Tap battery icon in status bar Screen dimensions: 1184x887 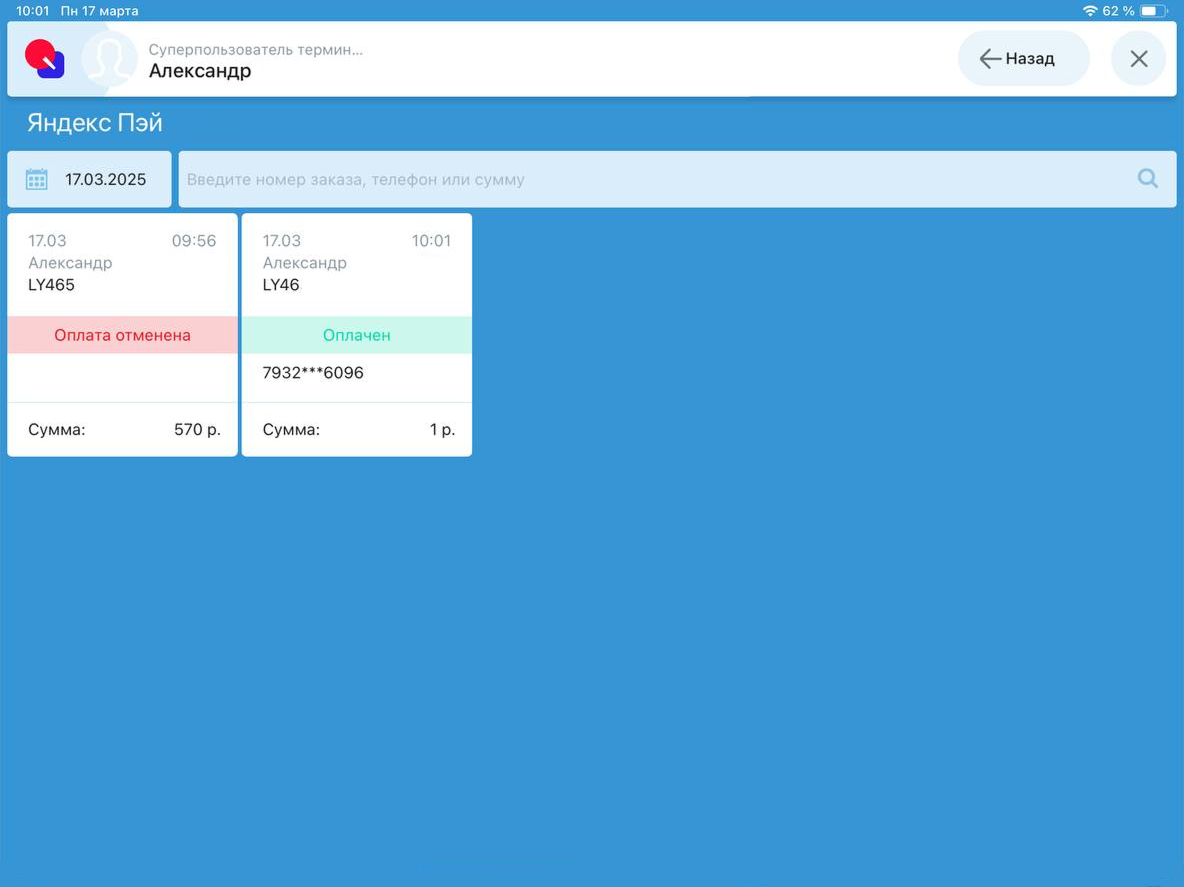point(1154,11)
